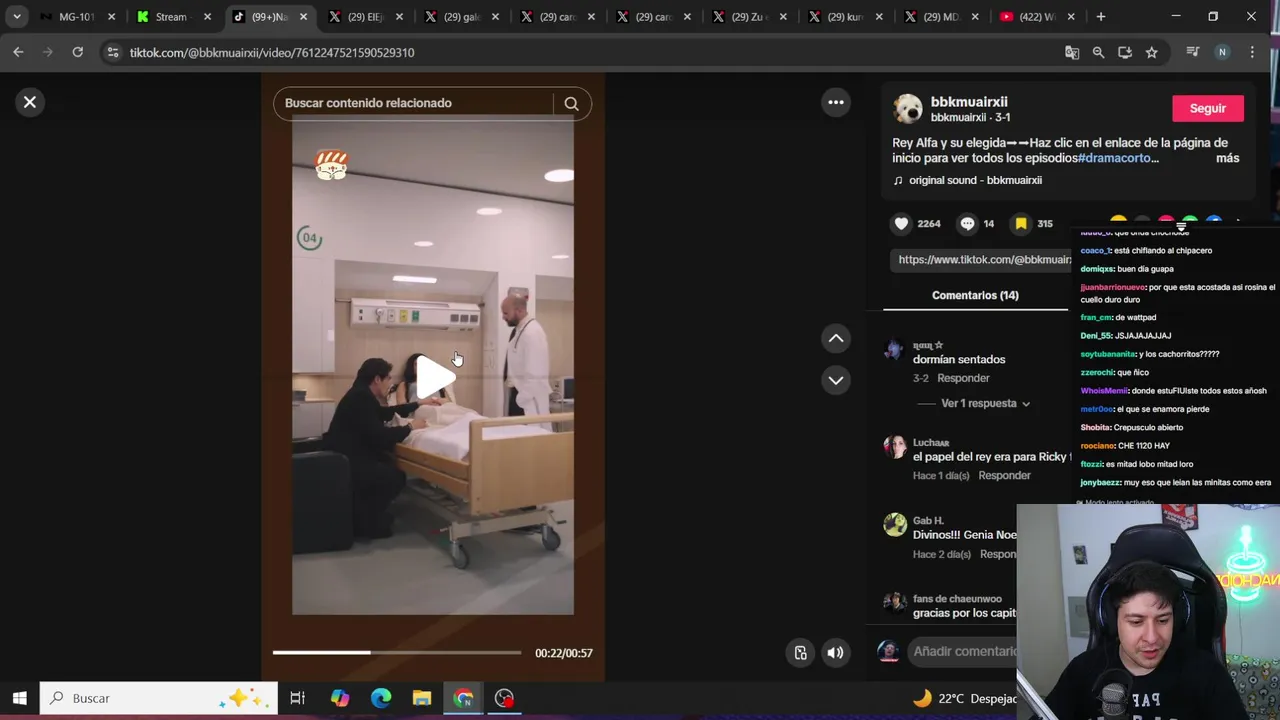Go to the next video arrow
This screenshot has width=1280, height=720.
[x=836, y=380]
